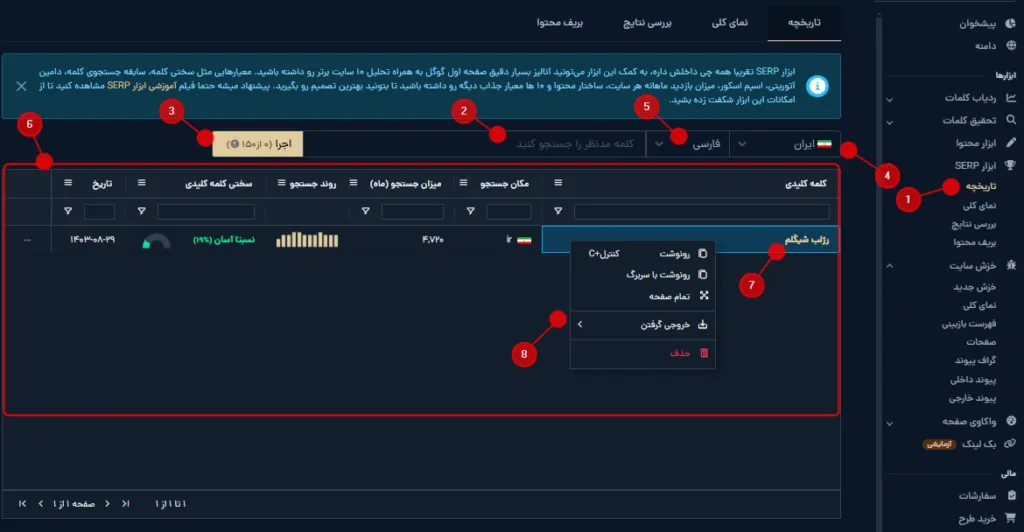Switch to the بریف محتوا tab at top
Image resolution: width=1024 pixels, height=532 pixels.
(x=560, y=23)
